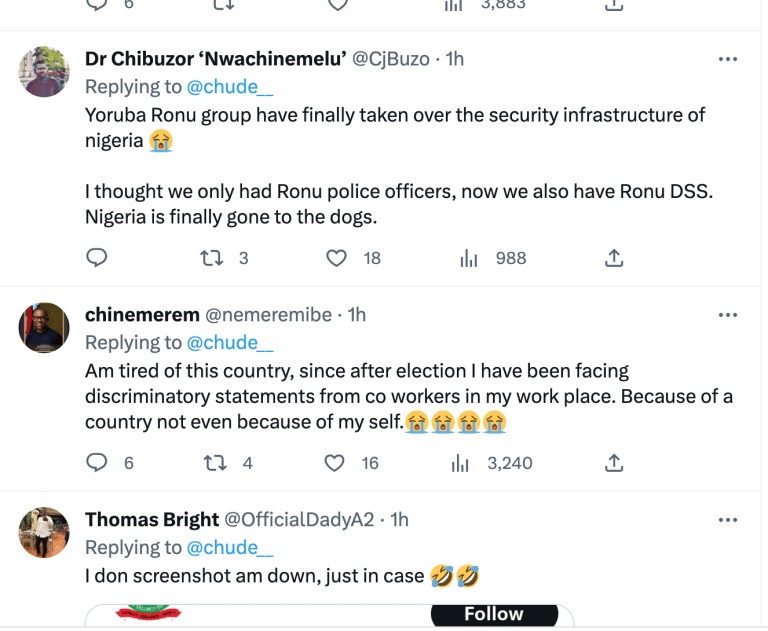Screen dimensions: 768x631
Task: Retweet chinemerem's tweet with 4 retweets
Action: click(213, 463)
